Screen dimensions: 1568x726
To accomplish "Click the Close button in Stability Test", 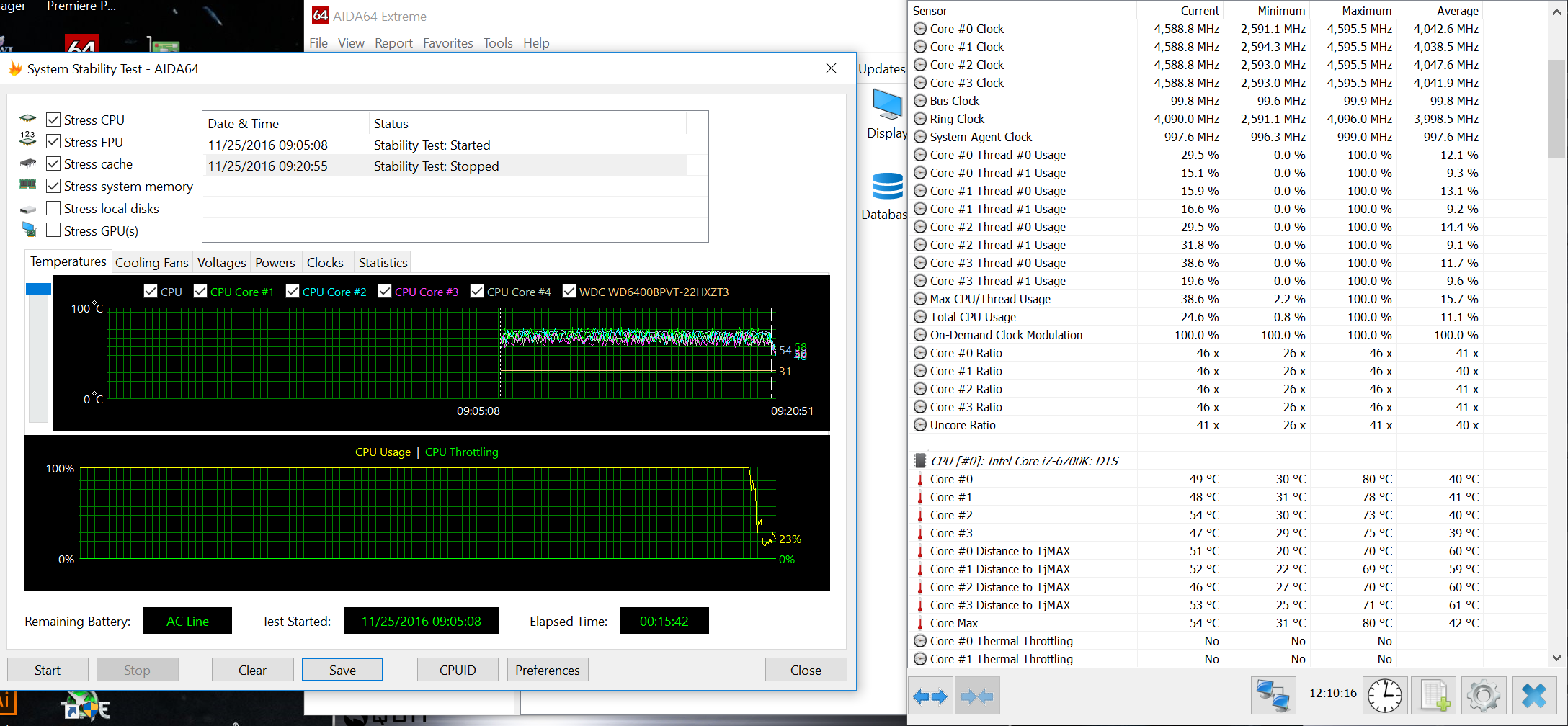I will (x=806, y=670).
